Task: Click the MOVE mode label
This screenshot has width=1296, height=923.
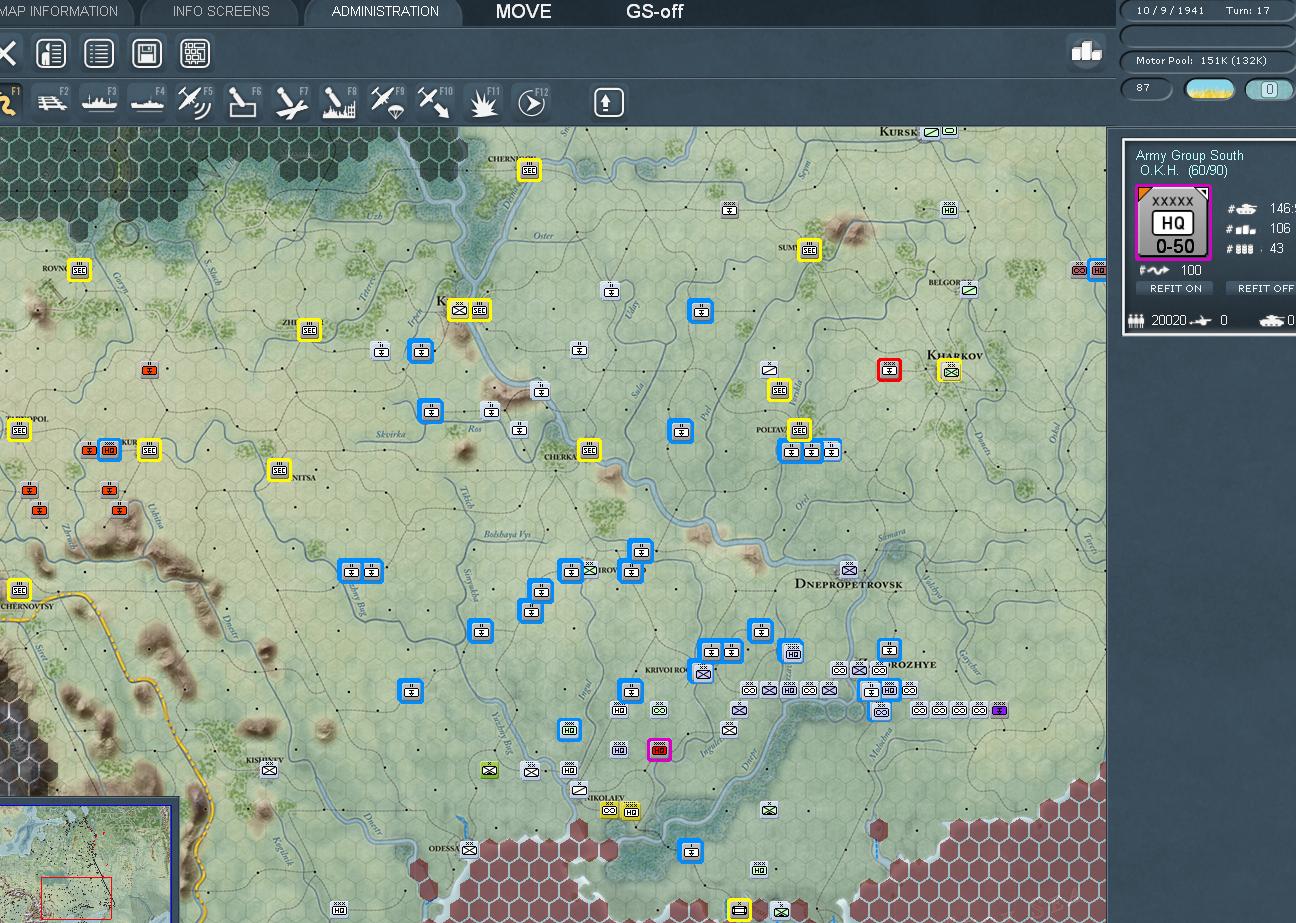Action: click(523, 12)
